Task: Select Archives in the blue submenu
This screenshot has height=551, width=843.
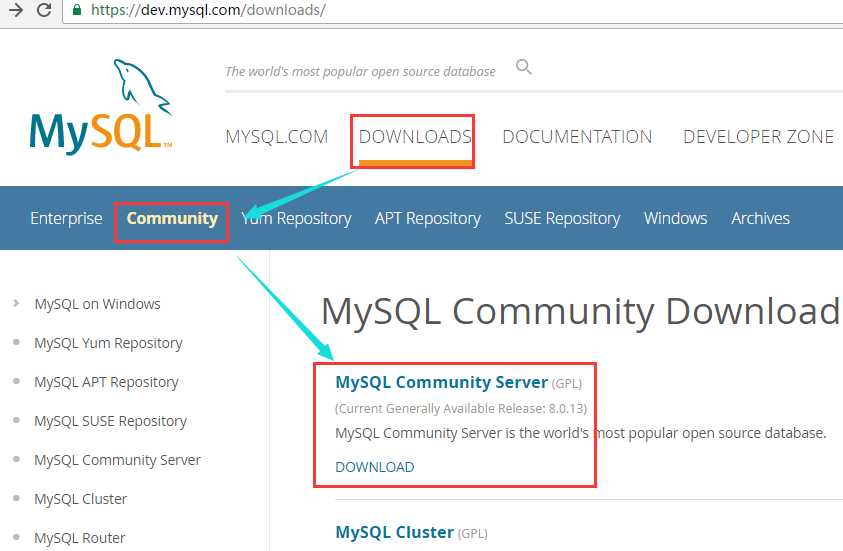Action: point(760,218)
